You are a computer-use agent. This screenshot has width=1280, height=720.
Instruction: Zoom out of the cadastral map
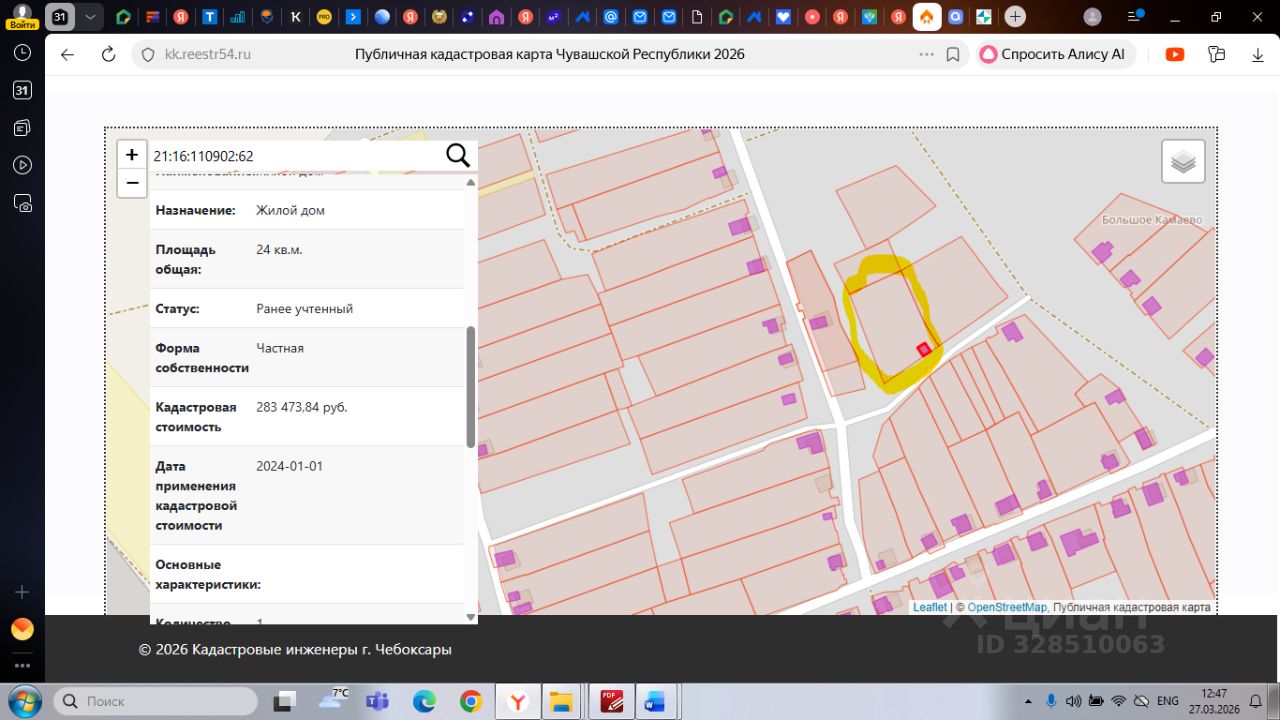132,183
